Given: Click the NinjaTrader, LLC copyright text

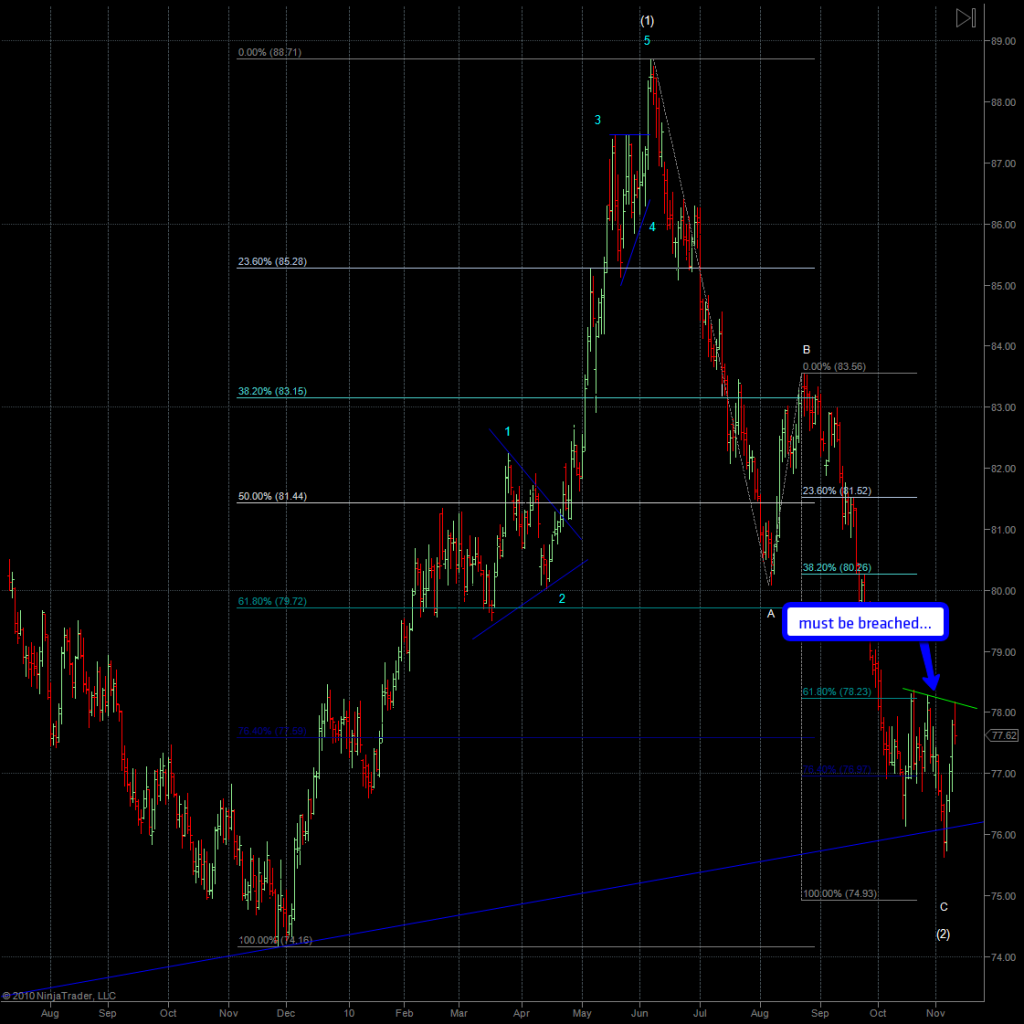Looking at the screenshot, I should point(58,995).
